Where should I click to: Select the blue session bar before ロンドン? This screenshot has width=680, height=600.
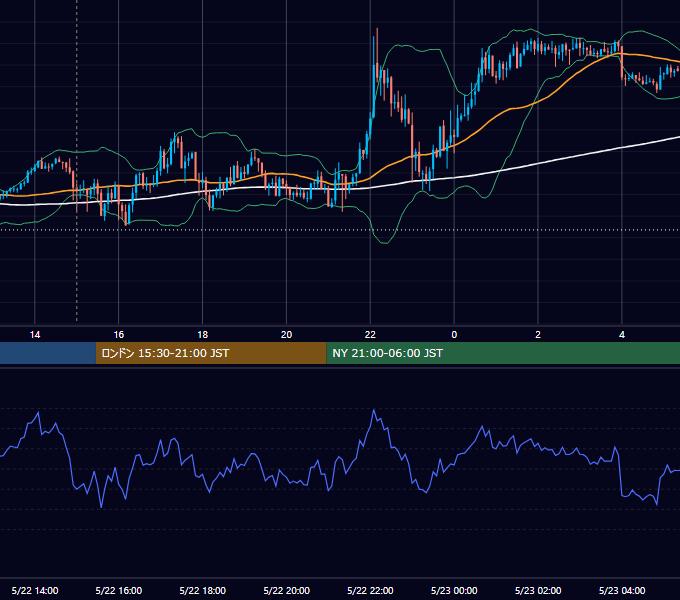(48, 353)
